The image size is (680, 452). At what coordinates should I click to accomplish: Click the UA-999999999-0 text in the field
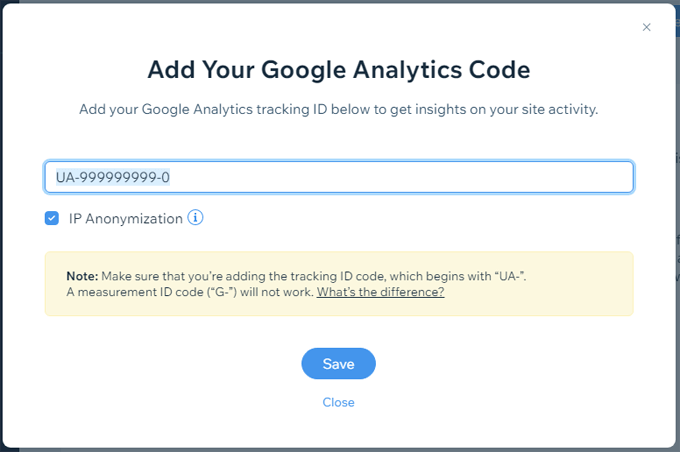click(x=112, y=177)
